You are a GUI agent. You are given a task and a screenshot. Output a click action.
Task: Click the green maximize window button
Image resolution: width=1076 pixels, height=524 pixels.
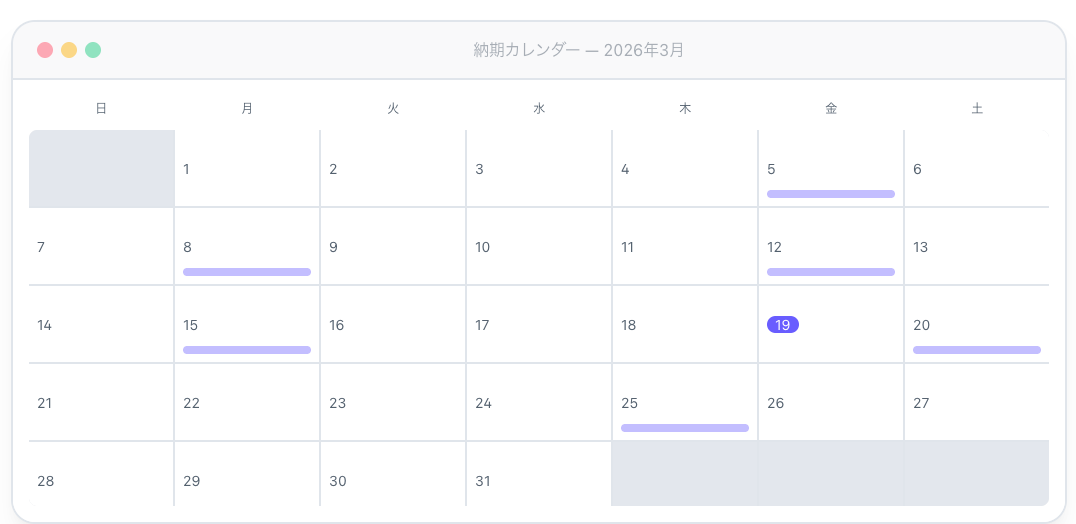click(x=93, y=50)
